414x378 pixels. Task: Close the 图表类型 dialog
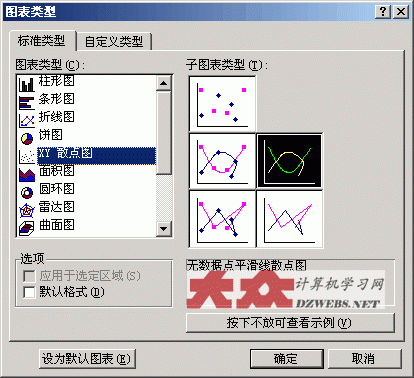401,12
